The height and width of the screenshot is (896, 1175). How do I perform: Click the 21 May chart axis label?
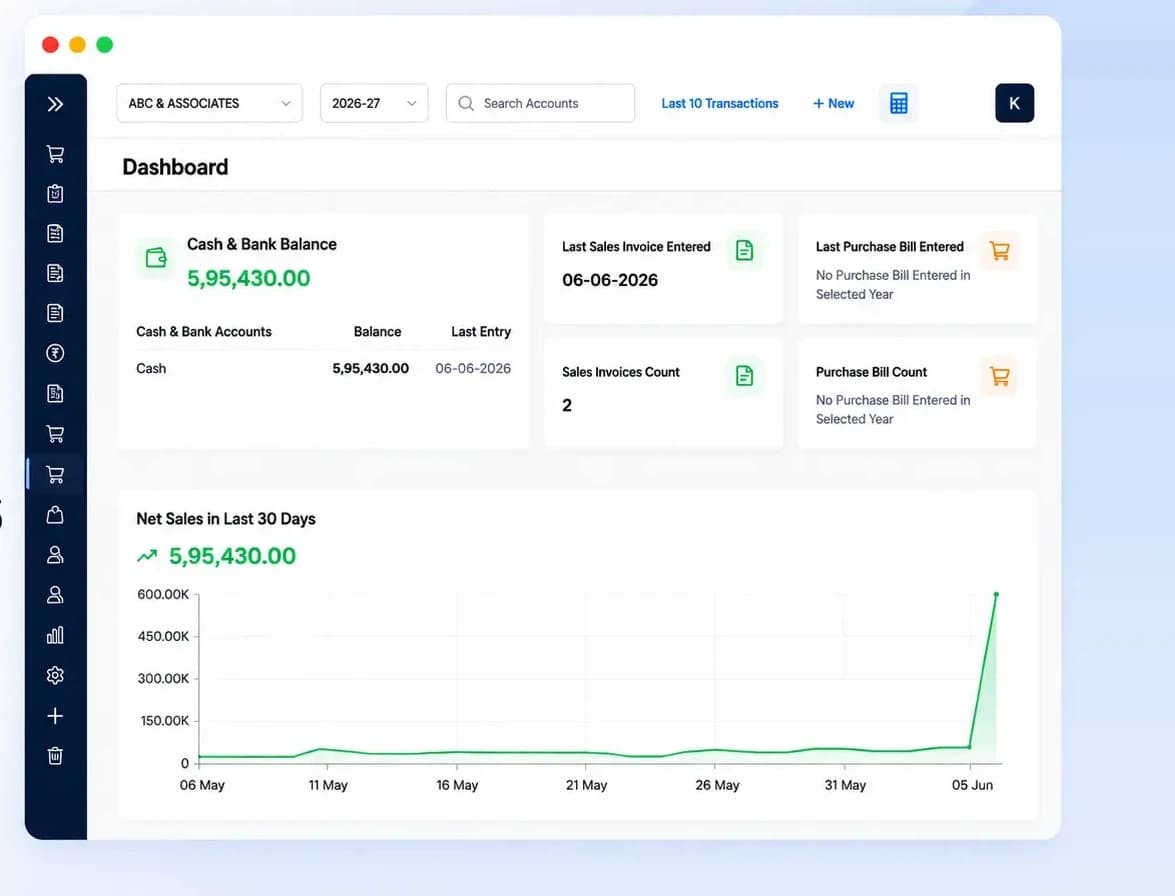click(x=586, y=785)
